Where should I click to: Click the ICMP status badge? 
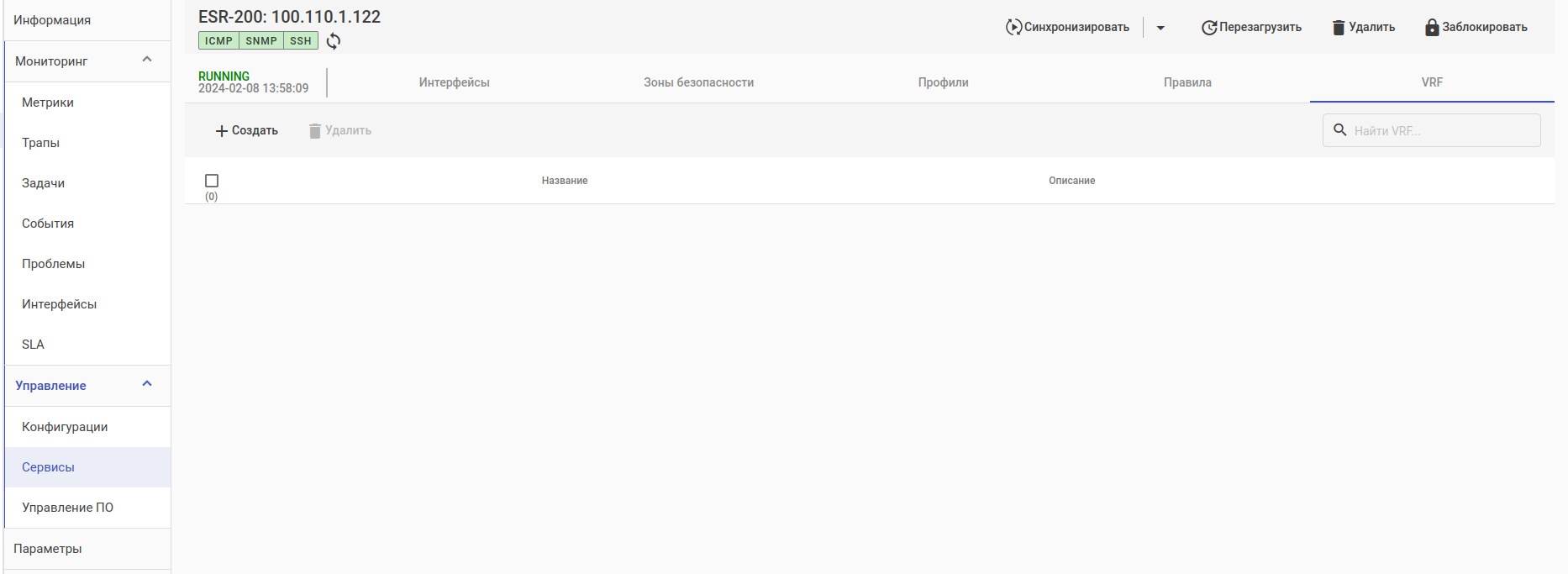218,40
